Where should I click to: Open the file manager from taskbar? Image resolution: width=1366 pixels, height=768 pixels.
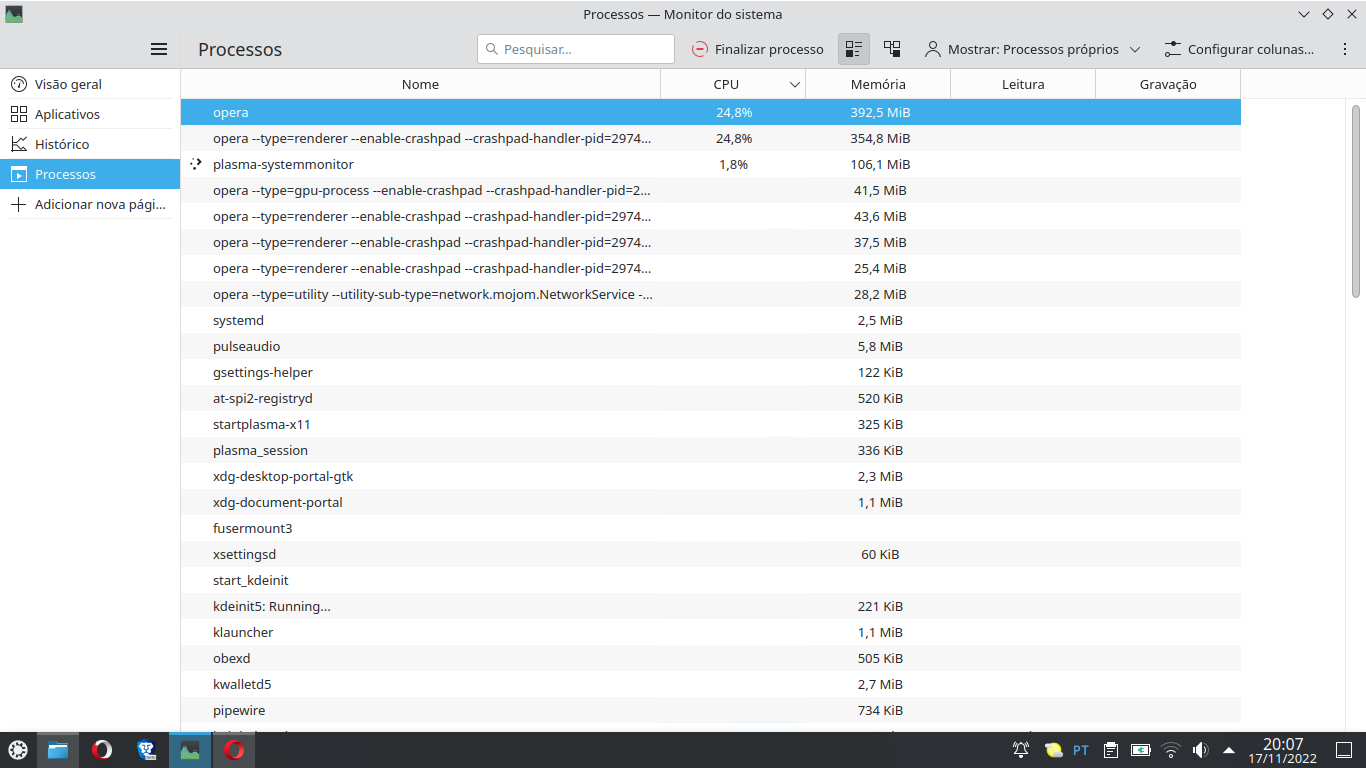pos(58,750)
